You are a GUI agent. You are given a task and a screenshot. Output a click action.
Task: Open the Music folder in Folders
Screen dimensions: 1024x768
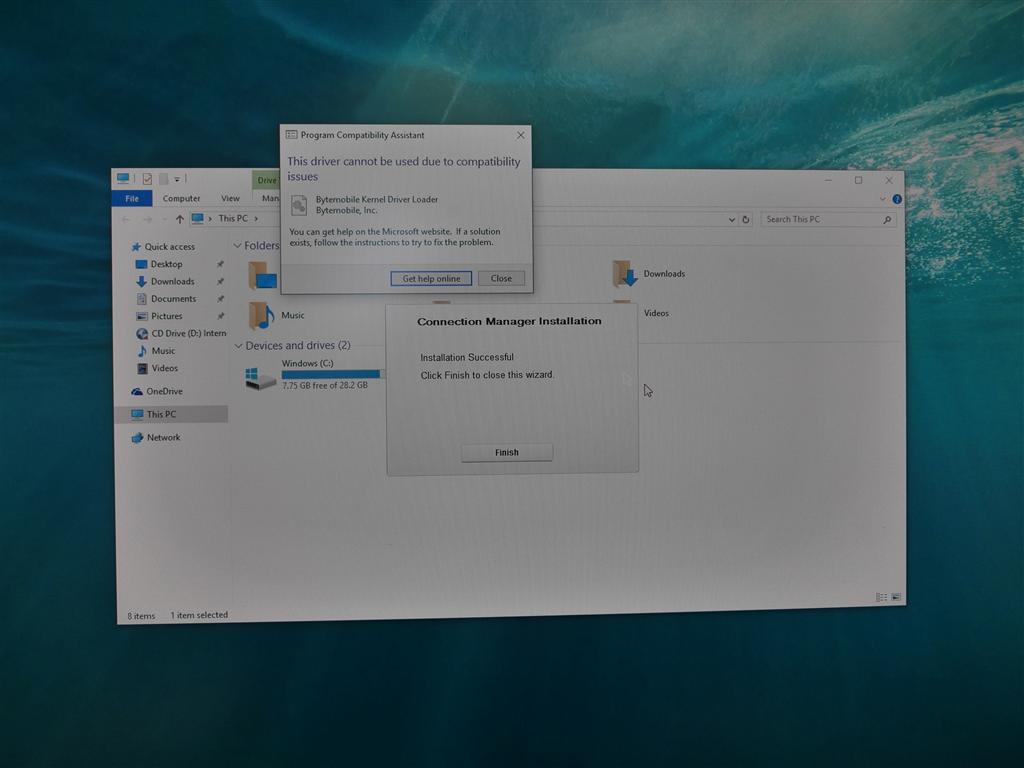(261, 315)
